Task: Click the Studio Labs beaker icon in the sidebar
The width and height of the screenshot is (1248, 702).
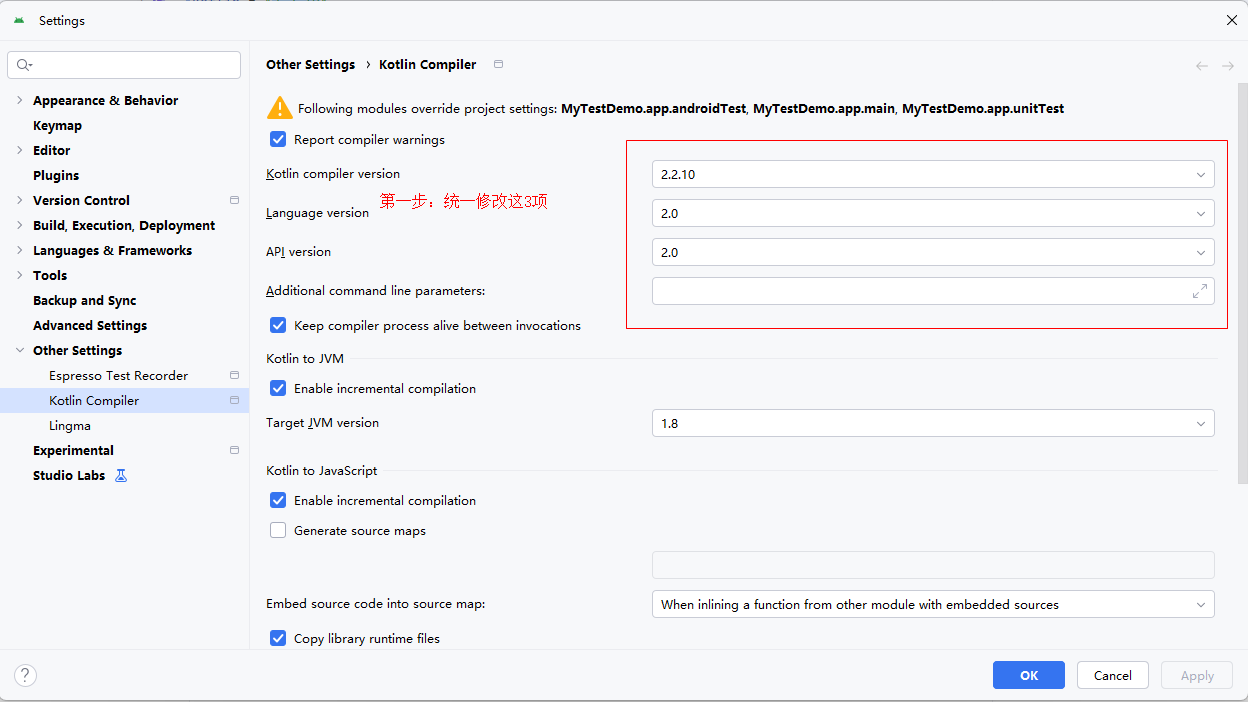Action: pos(121,475)
